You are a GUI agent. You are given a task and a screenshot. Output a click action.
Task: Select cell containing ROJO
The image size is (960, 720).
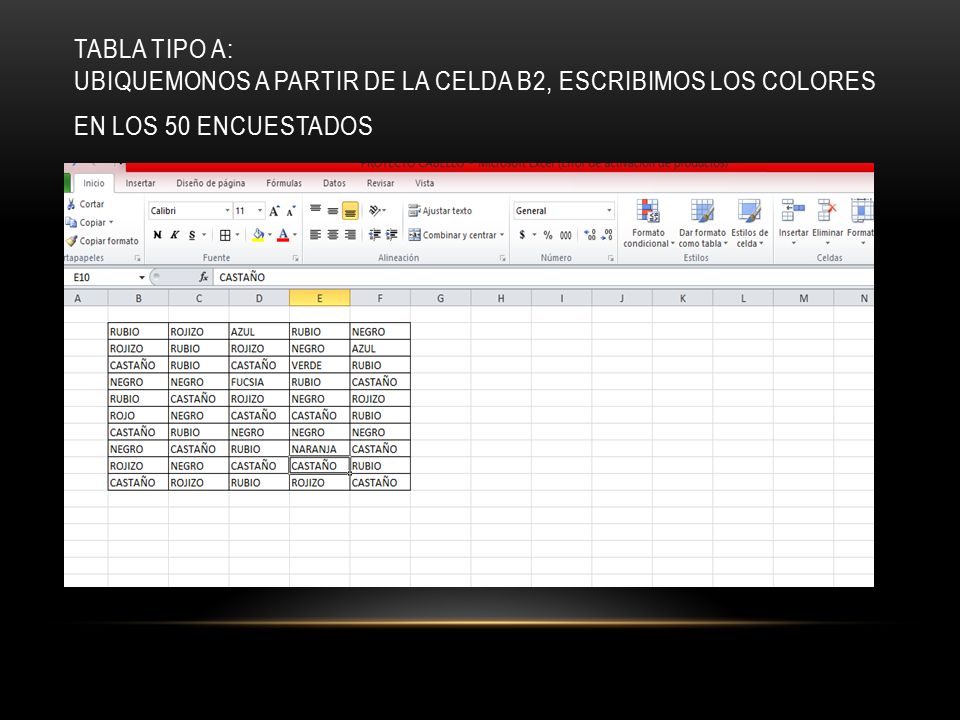(x=138, y=416)
